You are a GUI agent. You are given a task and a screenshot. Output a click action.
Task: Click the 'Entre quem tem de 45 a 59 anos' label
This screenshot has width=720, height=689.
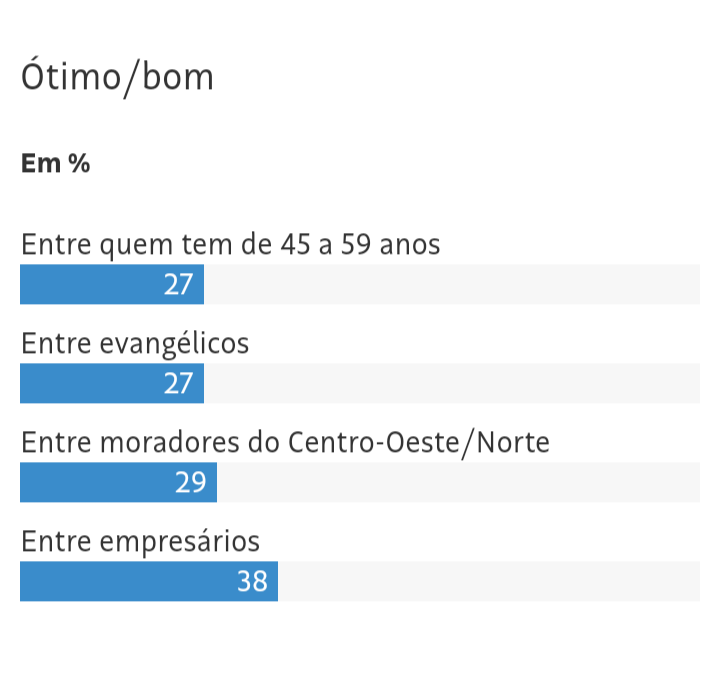click(230, 244)
